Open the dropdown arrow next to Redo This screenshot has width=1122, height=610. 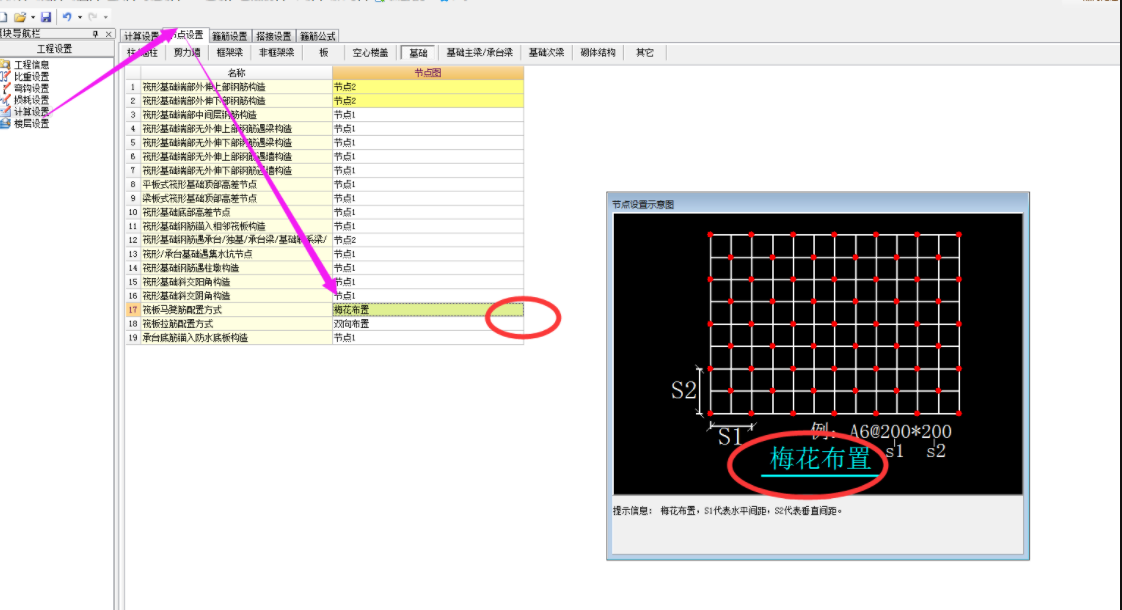coord(106,17)
